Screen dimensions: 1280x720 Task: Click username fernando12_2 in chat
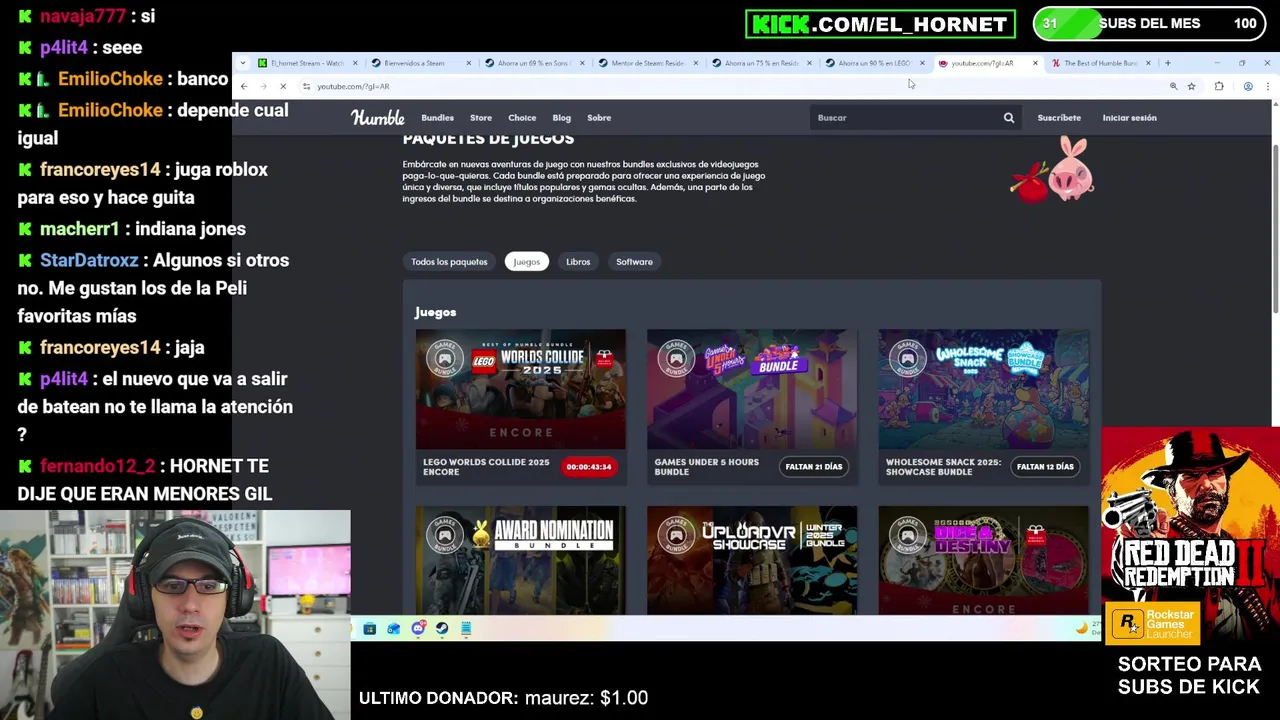pos(97,466)
